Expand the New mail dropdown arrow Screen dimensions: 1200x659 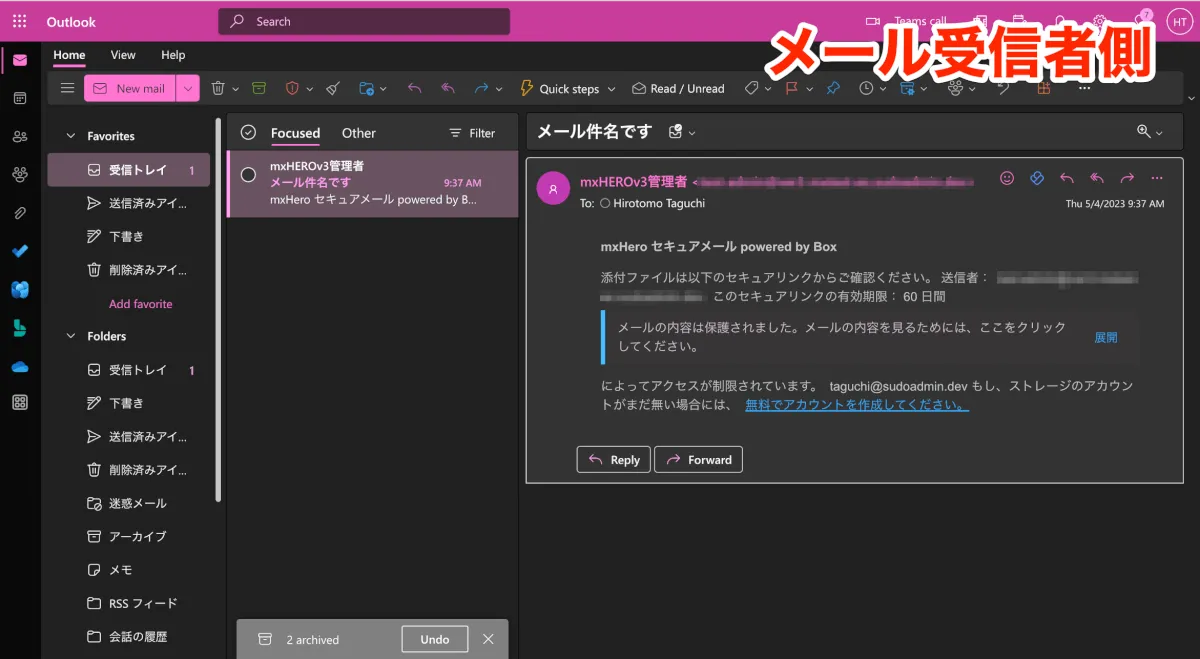[188, 88]
